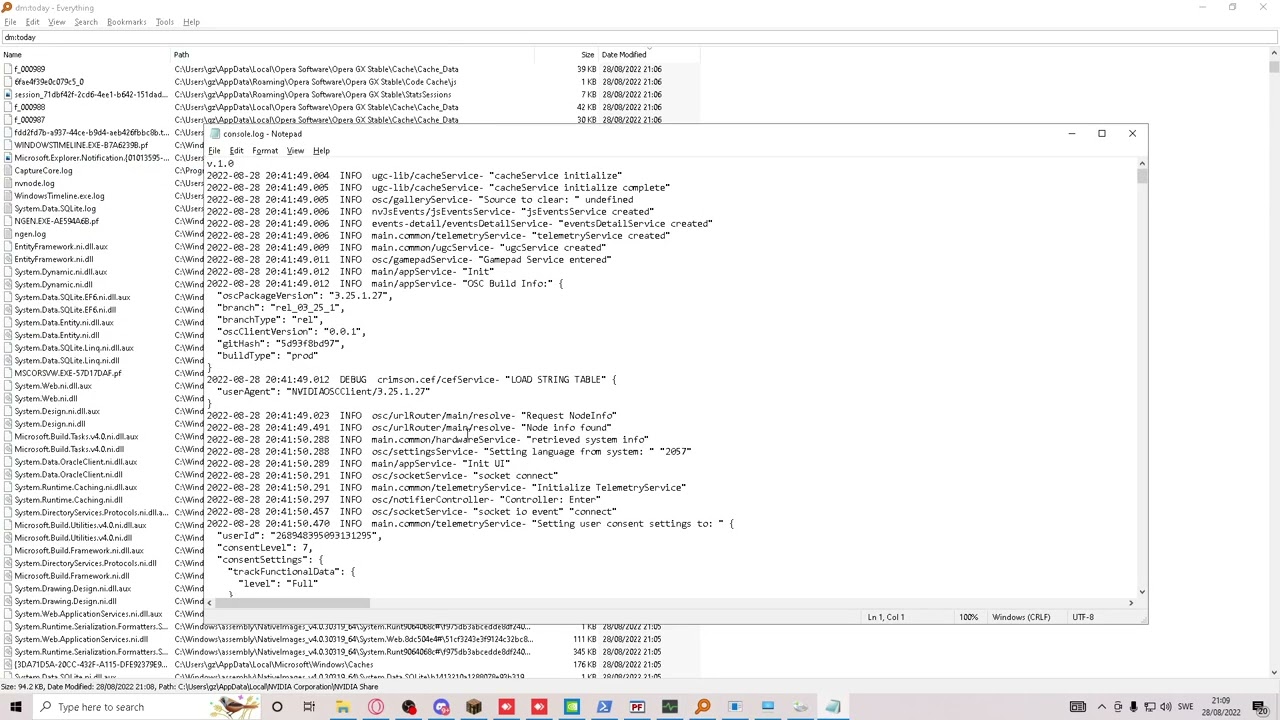Screen dimensions: 1280x720
Task: Switch to the Notepad taskbar icon
Action: tap(833, 707)
